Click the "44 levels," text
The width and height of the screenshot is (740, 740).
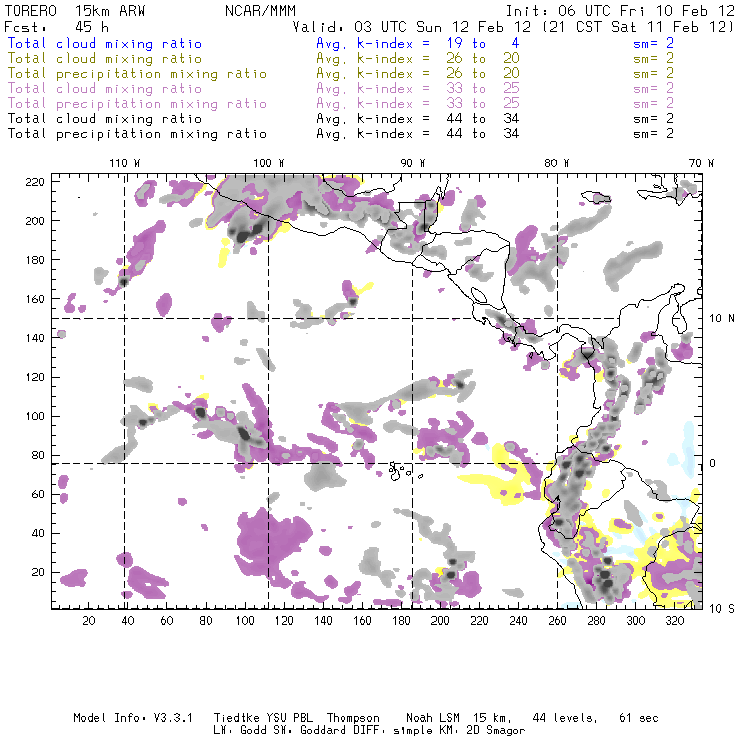point(565,718)
